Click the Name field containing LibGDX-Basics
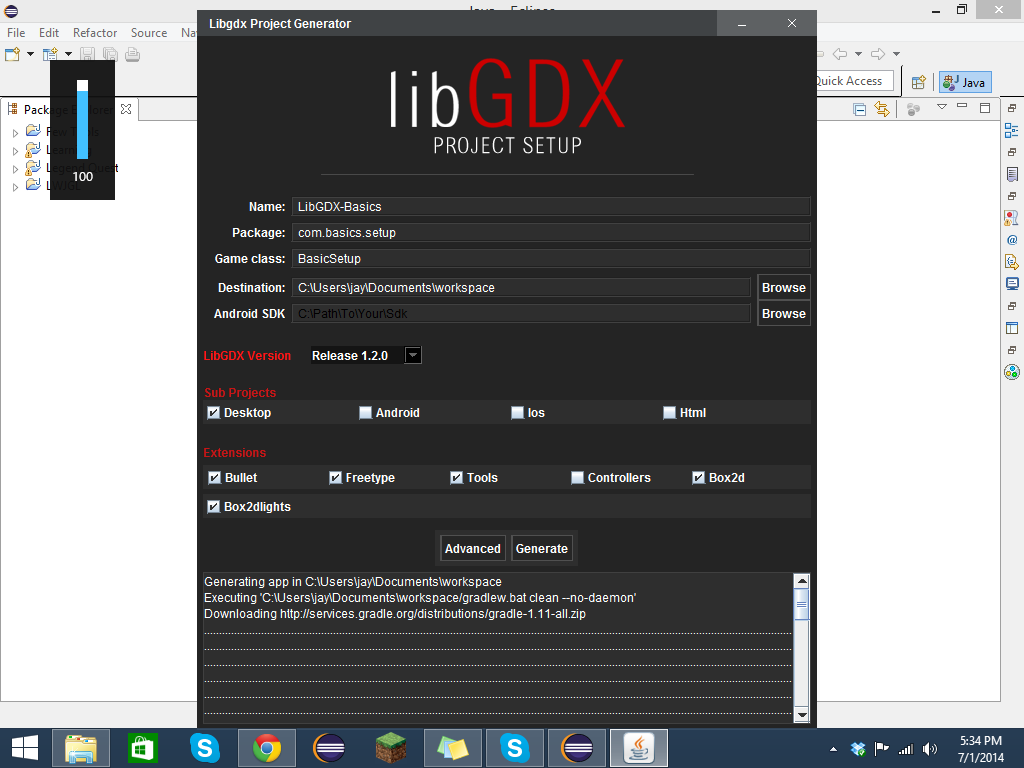Viewport: 1024px width, 768px height. pos(551,206)
